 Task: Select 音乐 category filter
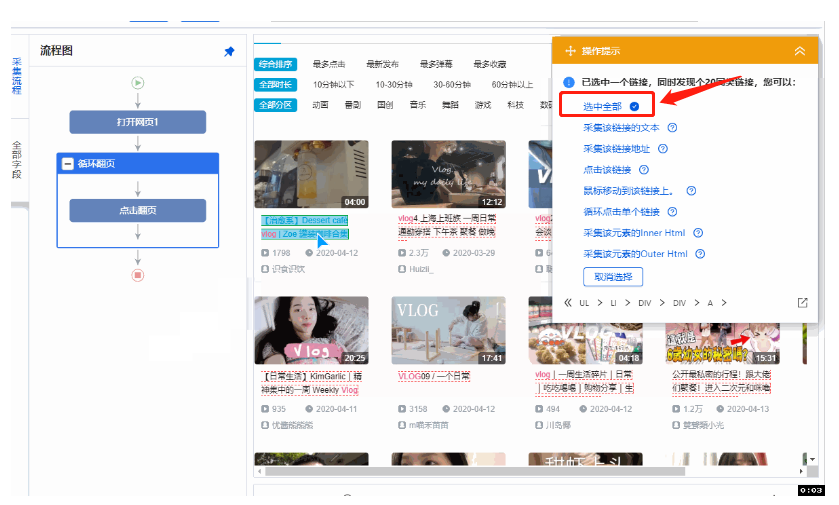[x=418, y=105]
